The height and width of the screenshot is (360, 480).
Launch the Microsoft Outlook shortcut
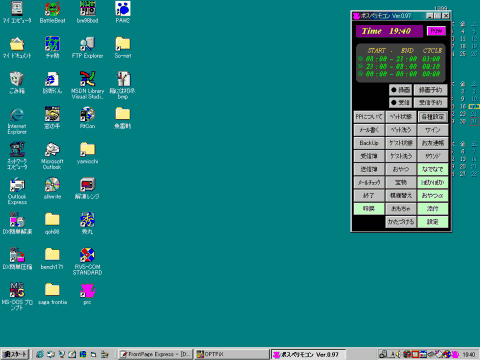click(x=52, y=156)
